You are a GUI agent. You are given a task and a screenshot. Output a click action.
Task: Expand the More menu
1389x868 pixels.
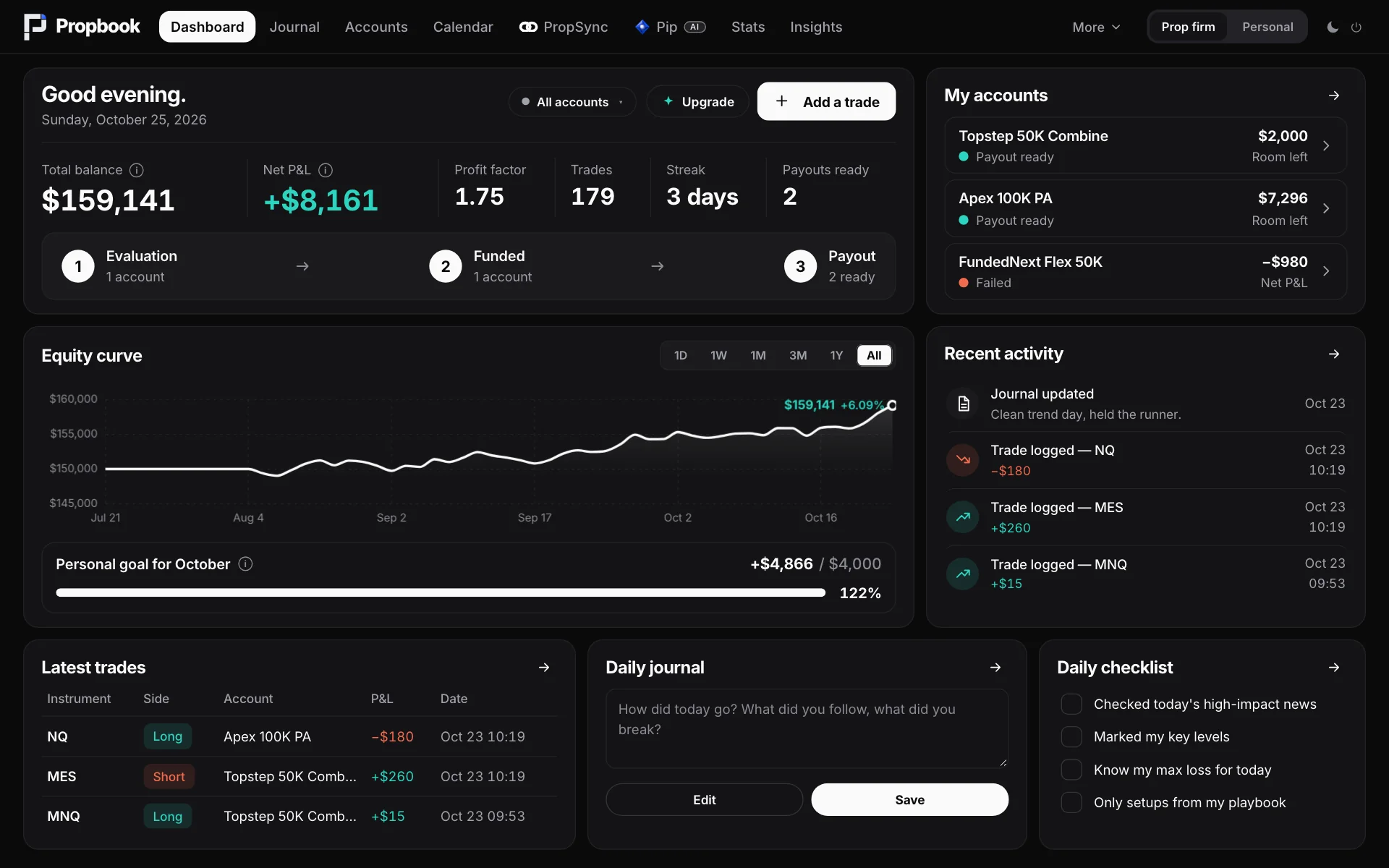pyautogui.click(x=1096, y=27)
